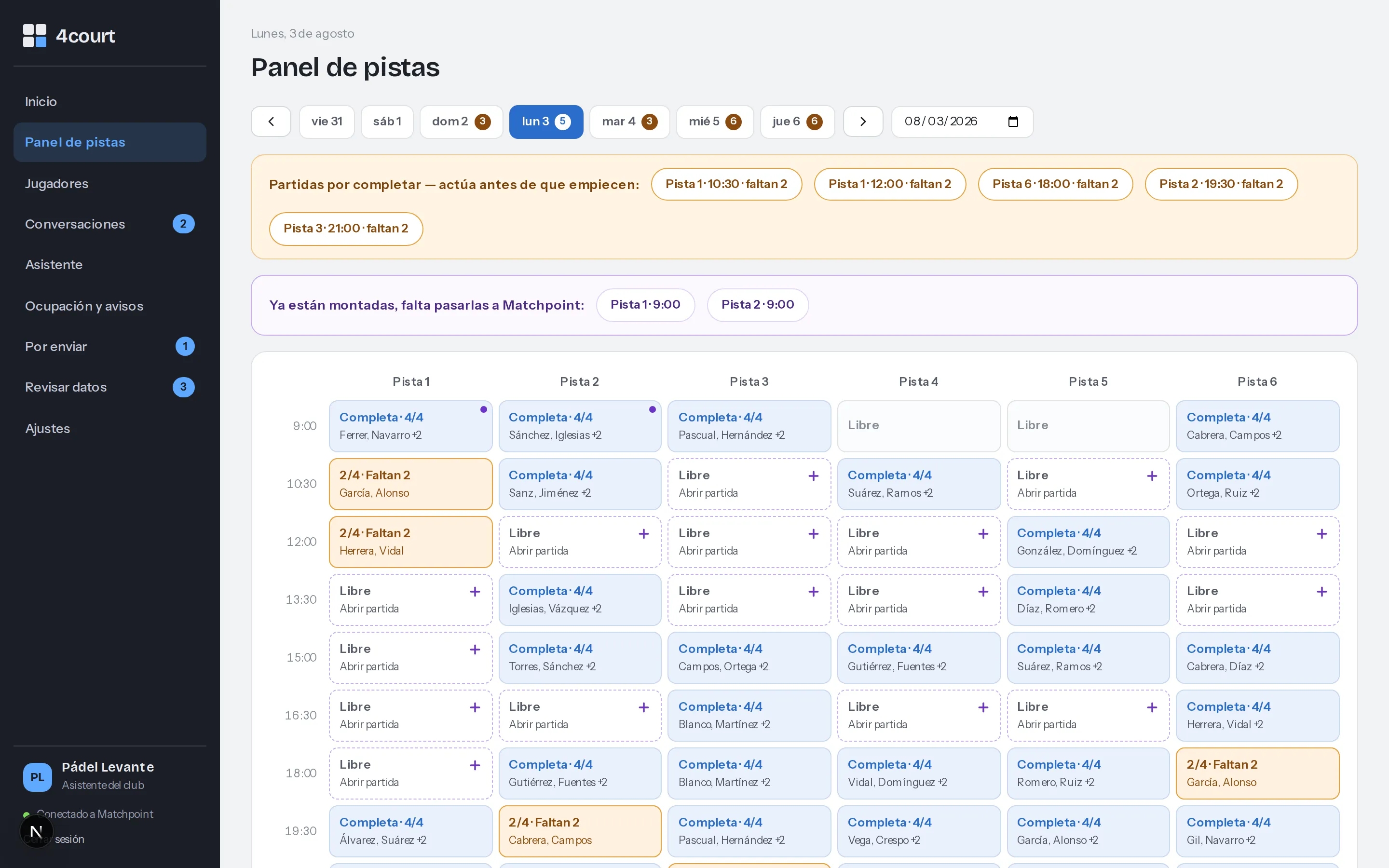Click plus icon on Pista 3 at 10:30
1389x868 pixels.
(x=813, y=476)
